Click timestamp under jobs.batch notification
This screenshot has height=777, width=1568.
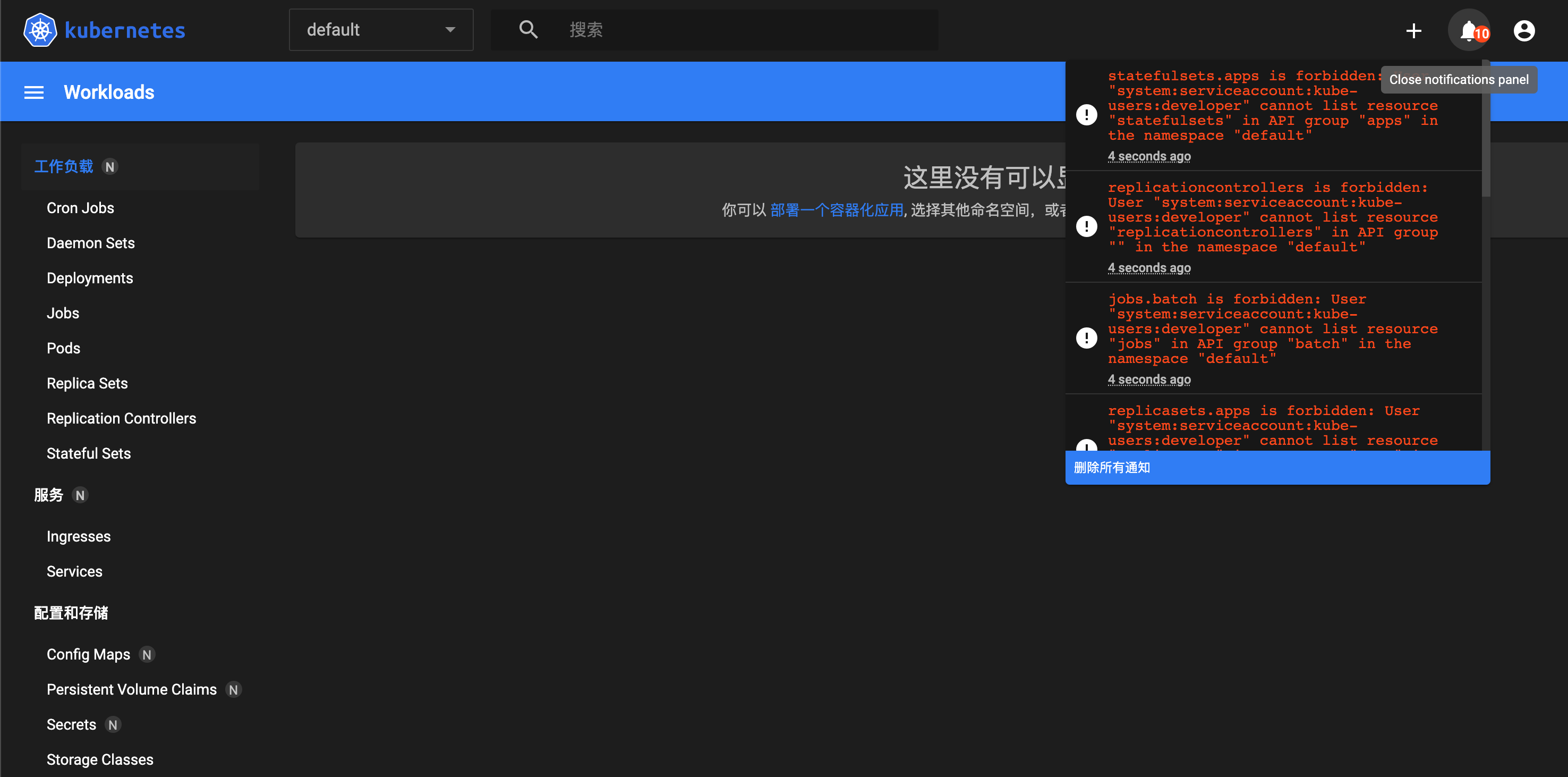click(1149, 380)
